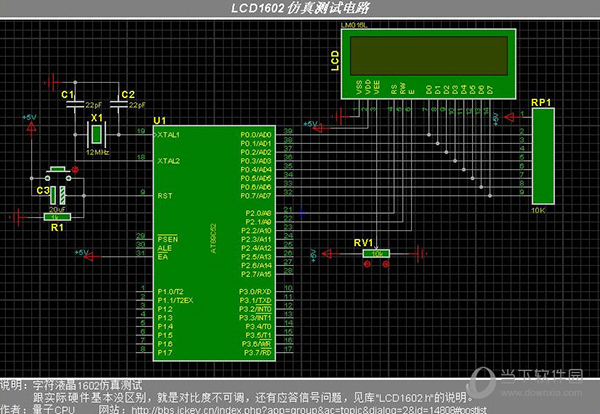Select capacitor C2 symbol
The height and width of the screenshot is (414, 600).
pyautogui.click(x=119, y=104)
